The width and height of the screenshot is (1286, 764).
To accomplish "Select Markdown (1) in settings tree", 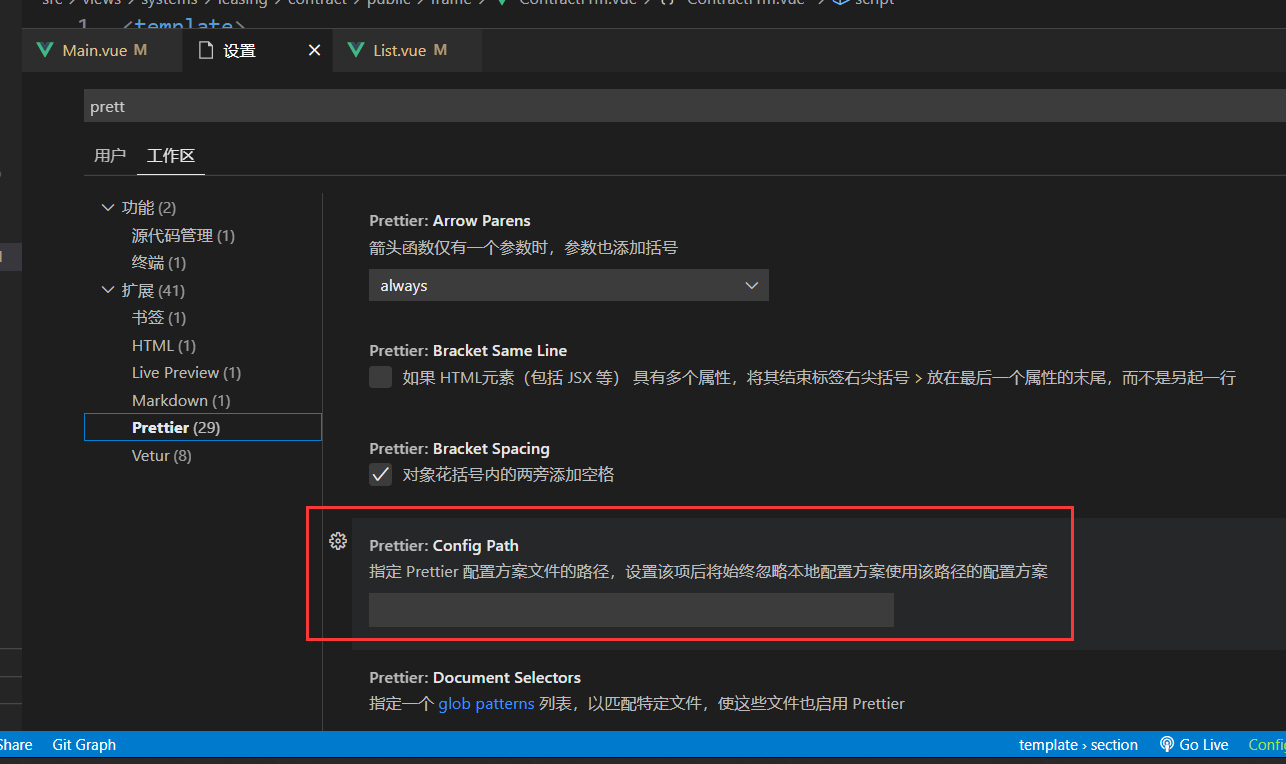I will coord(181,401).
